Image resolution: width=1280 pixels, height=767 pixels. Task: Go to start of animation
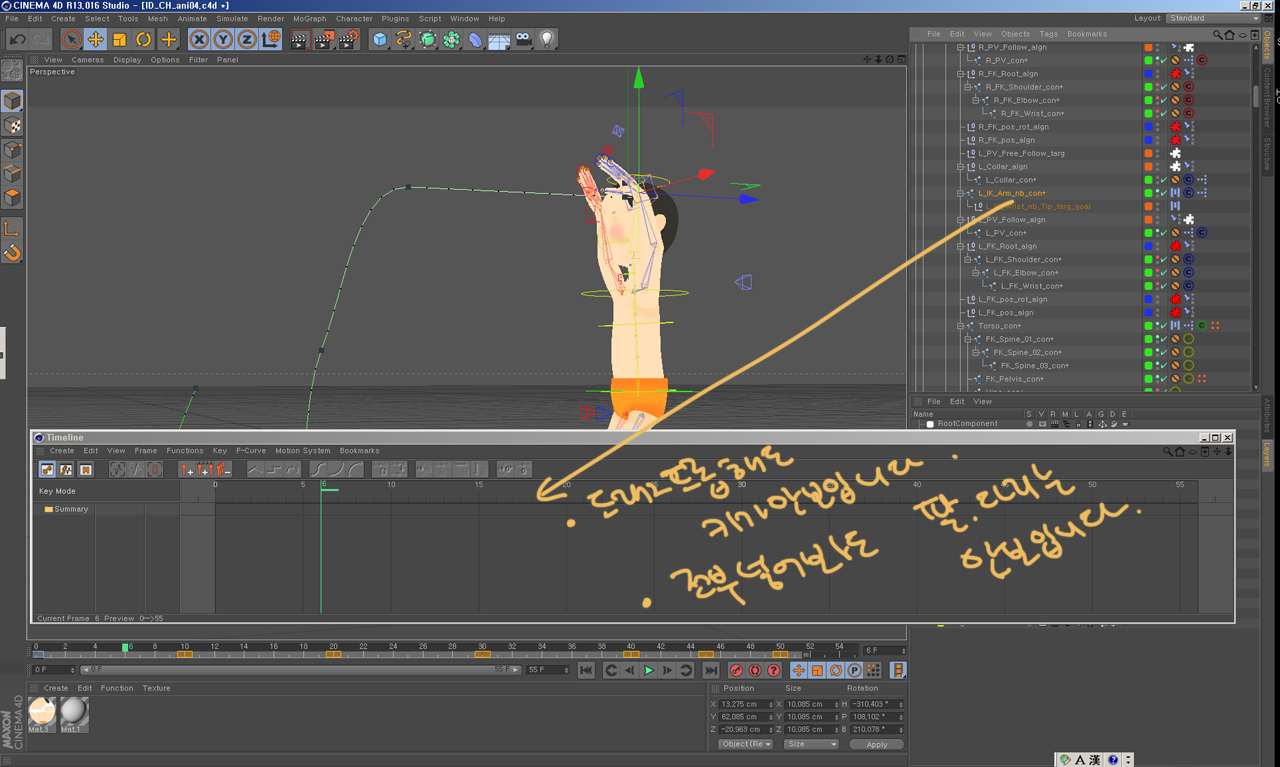587,670
